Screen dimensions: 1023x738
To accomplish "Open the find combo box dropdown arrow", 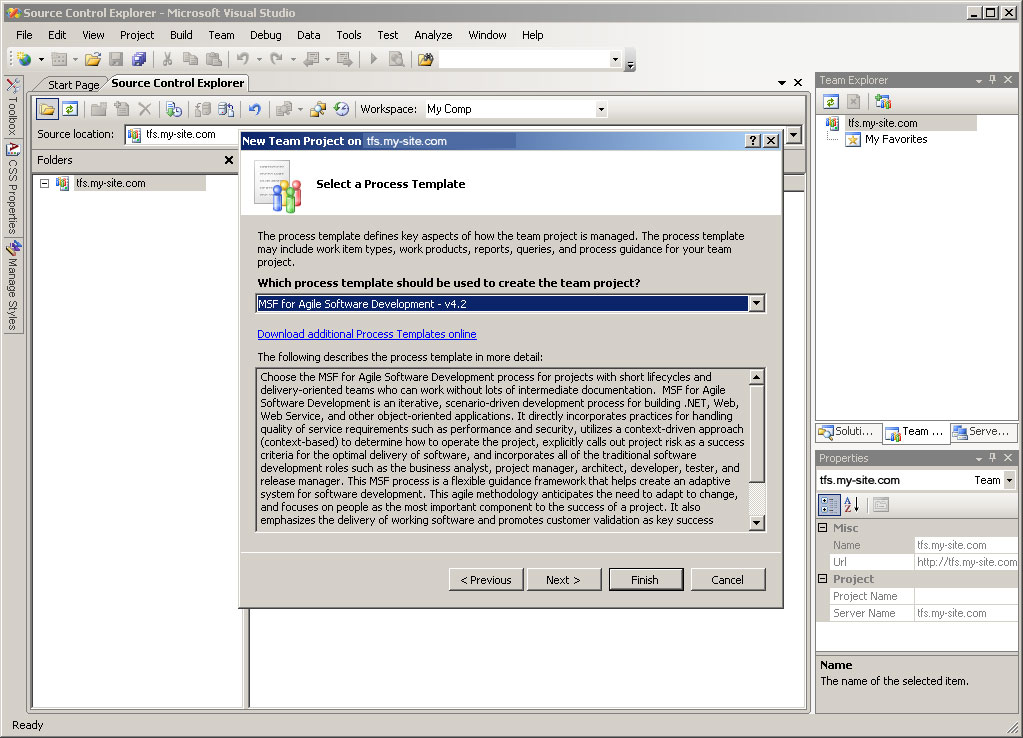I will [615, 59].
